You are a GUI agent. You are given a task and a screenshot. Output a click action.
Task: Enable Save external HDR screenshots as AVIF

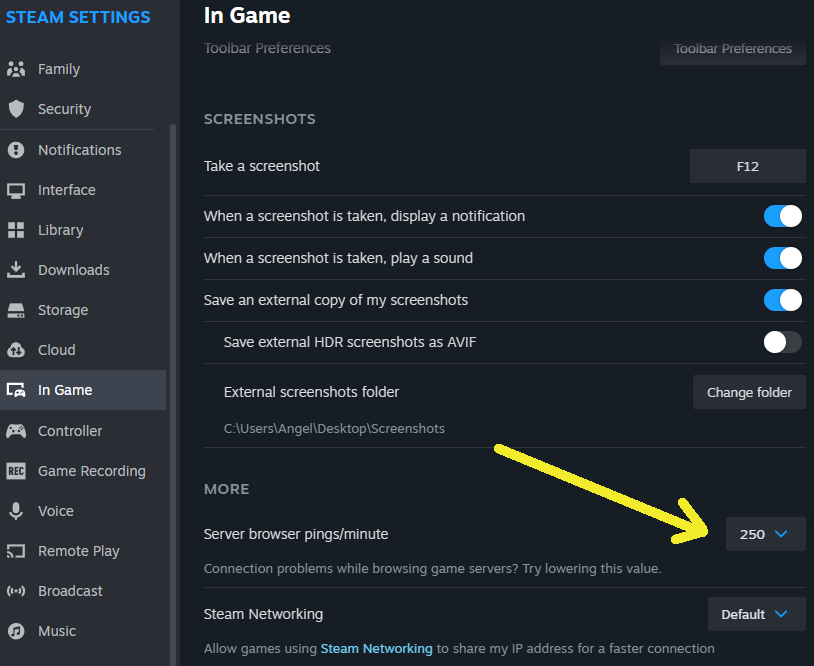[x=782, y=342]
